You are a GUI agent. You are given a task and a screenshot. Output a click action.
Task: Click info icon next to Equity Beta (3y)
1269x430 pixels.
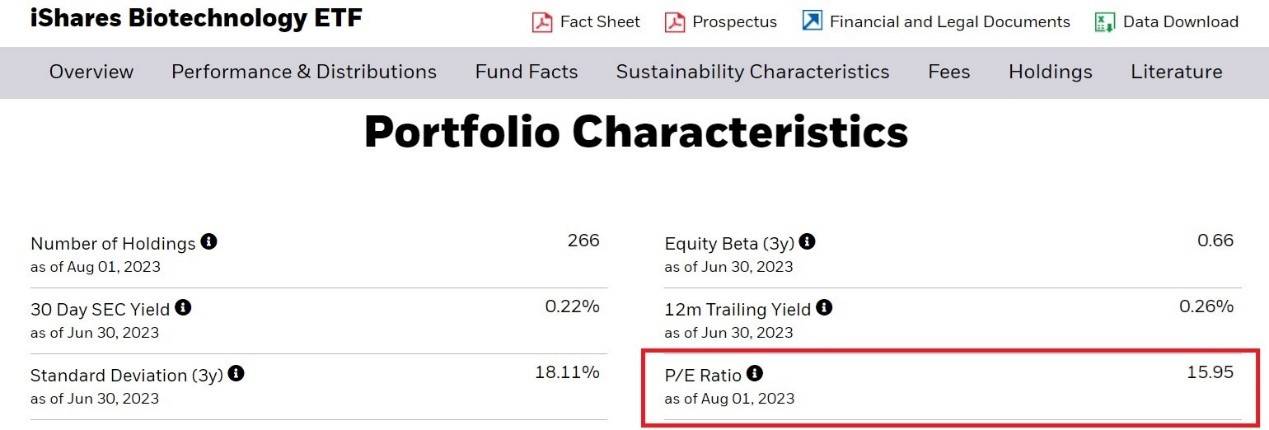tap(807, 242)
